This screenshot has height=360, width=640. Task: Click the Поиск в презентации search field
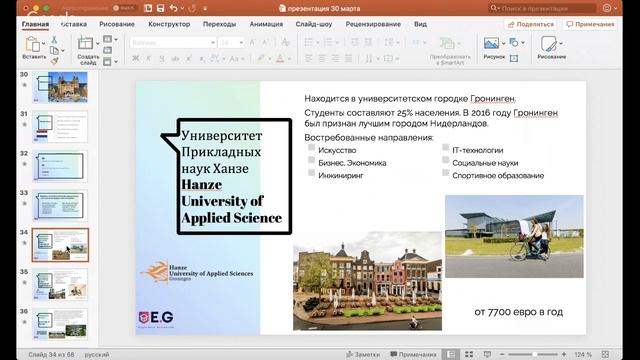[x=542, y=8]
